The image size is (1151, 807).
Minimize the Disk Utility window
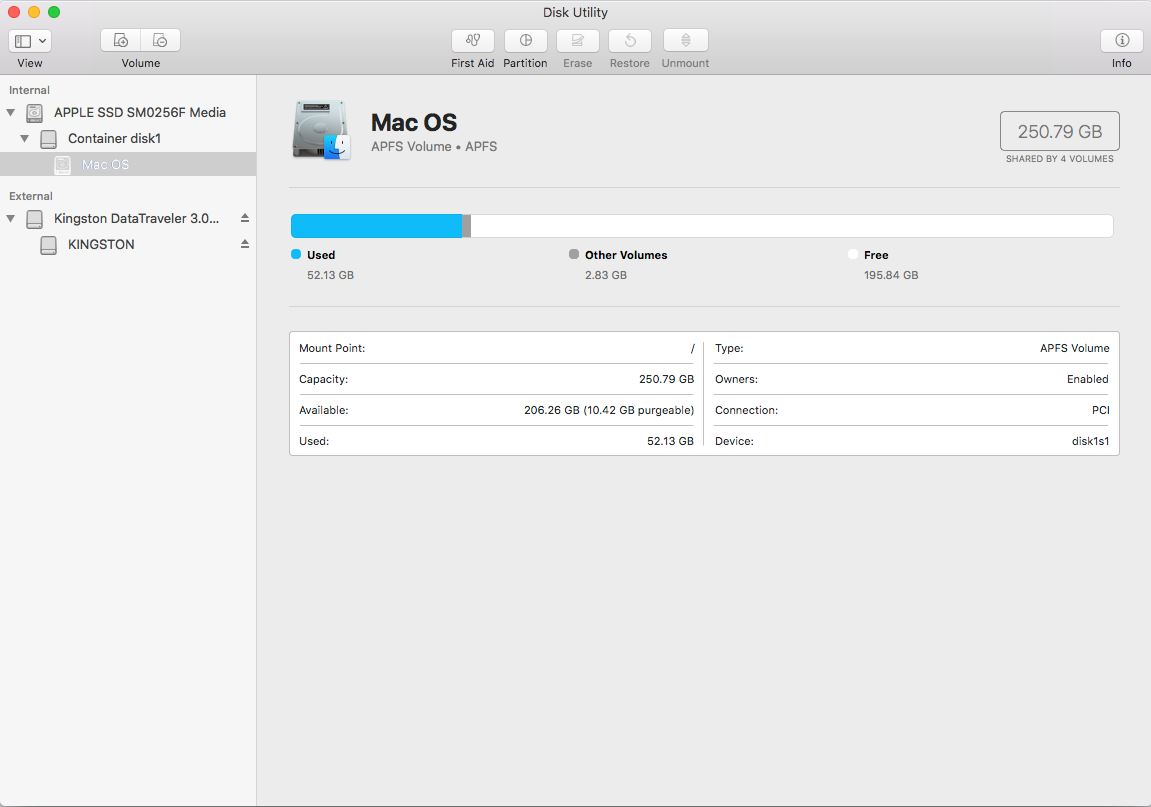[34, 12]
